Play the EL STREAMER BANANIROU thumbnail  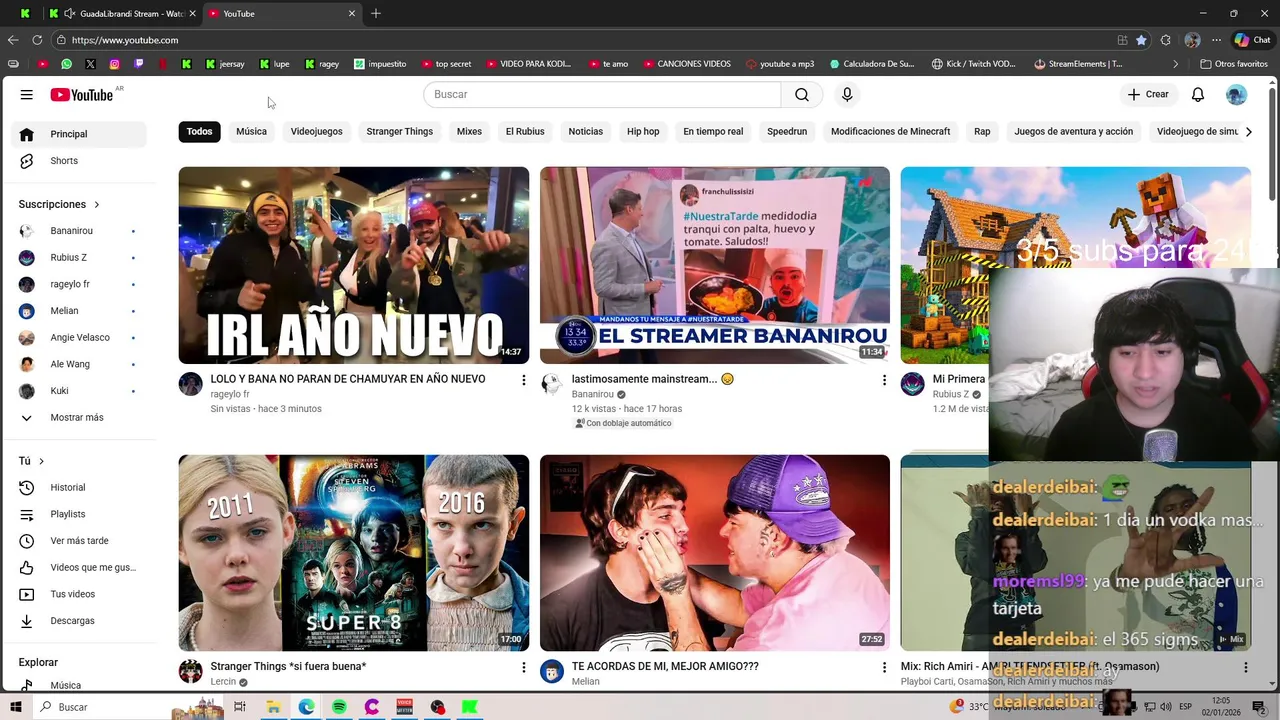tap(714, 265)
